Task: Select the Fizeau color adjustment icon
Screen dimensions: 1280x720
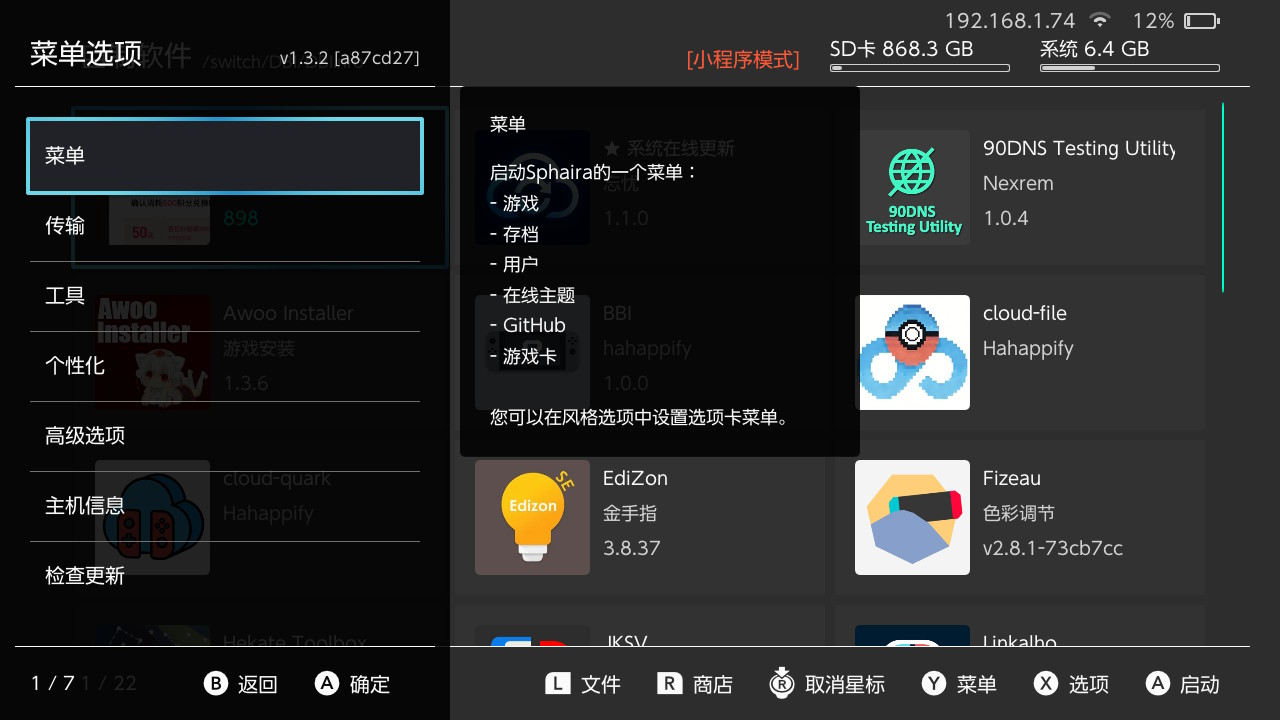Action: coord(912,517)
